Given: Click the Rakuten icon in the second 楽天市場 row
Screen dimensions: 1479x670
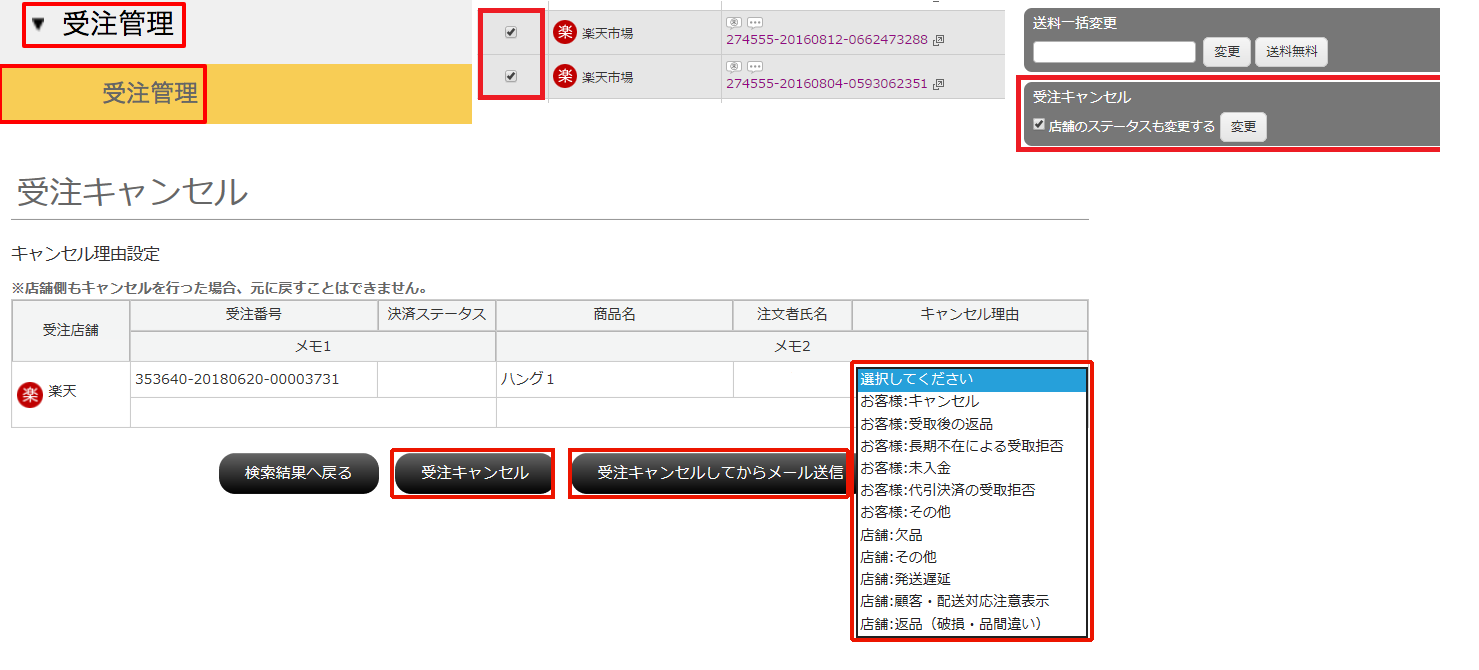Looking at the screenshot, I should pos(565,76).
